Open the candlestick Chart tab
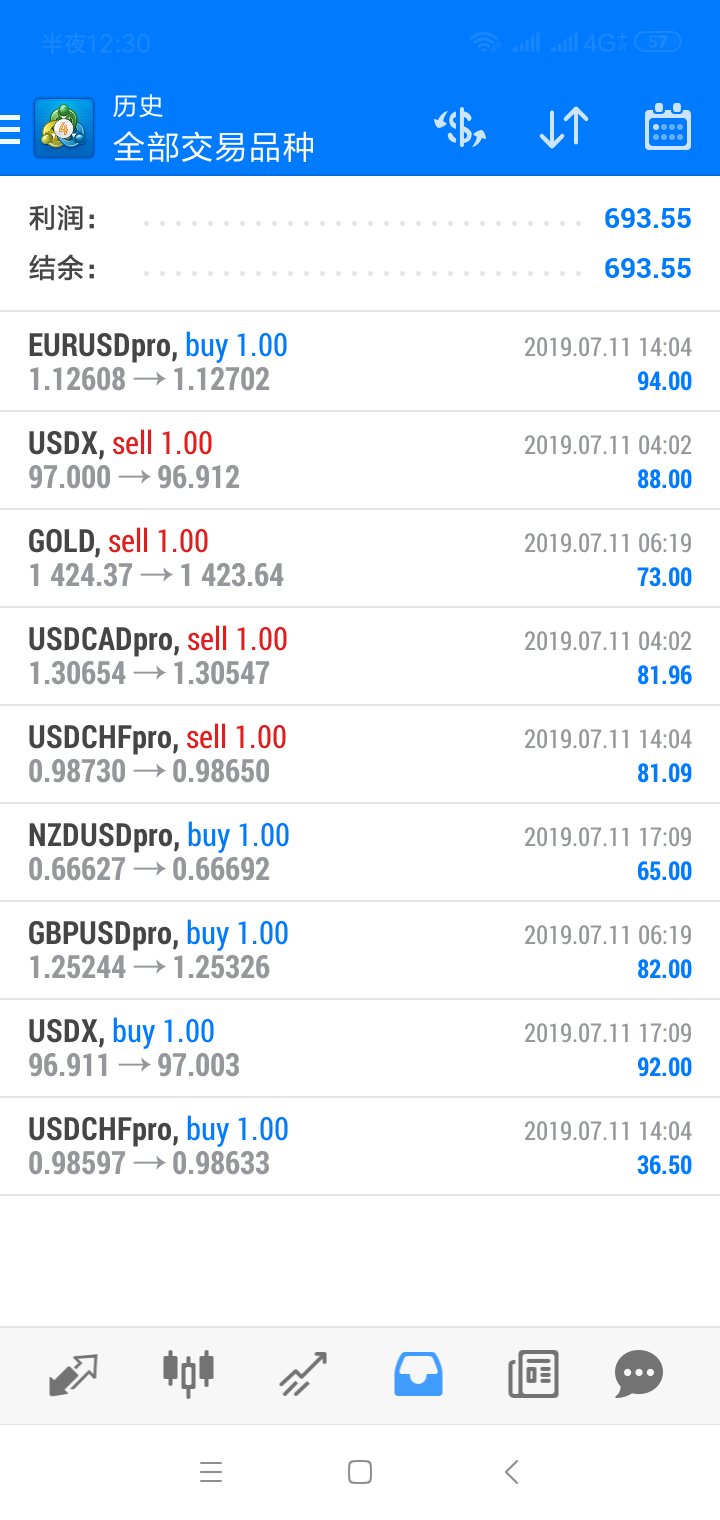 coord(188,1373)
